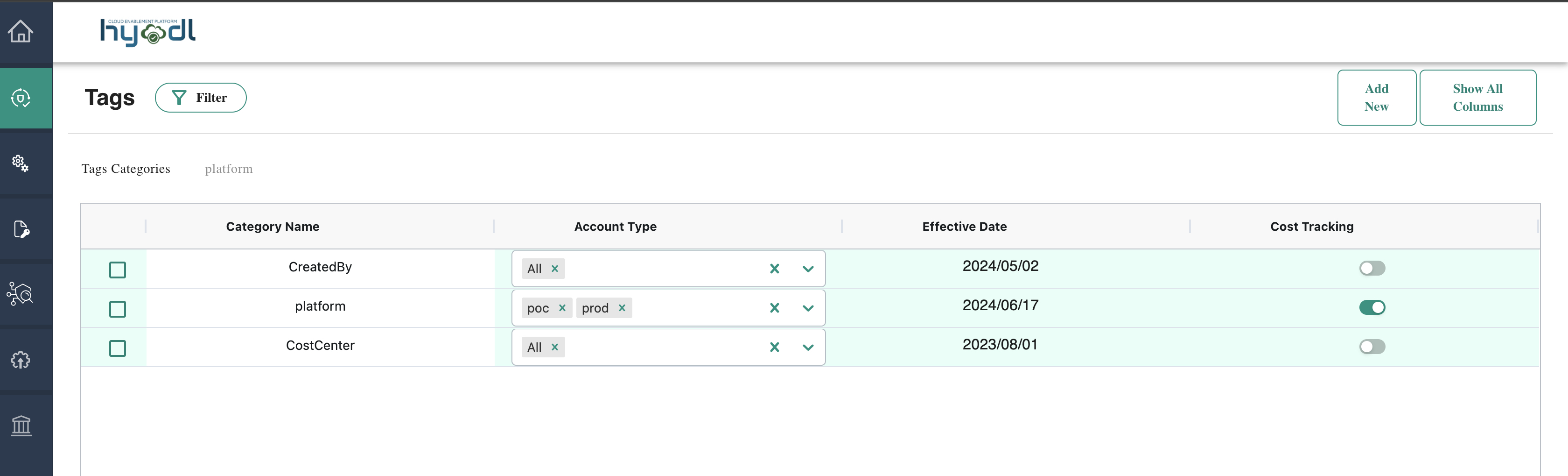Viewport: 1568px width, 476px height.
Task: Disable Cost Tracking for platform row
Action: (x=1372, y=308)
